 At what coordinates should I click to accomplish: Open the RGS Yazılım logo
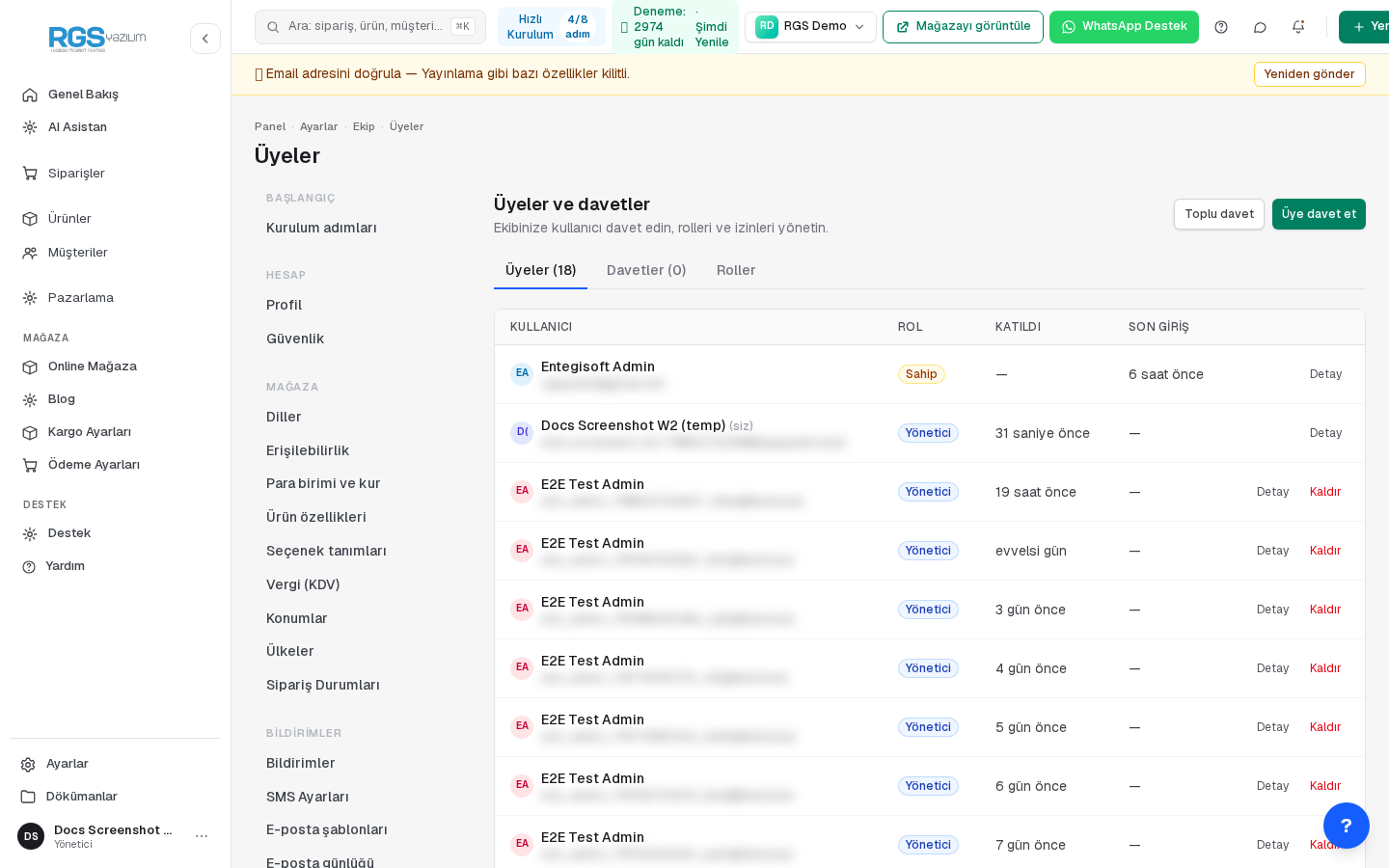click(97, 39)
